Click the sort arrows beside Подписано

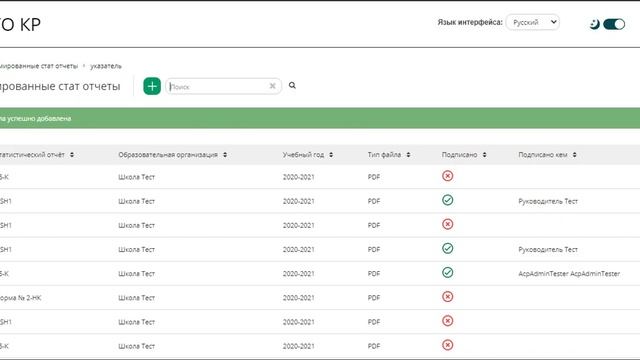point(484,155)
